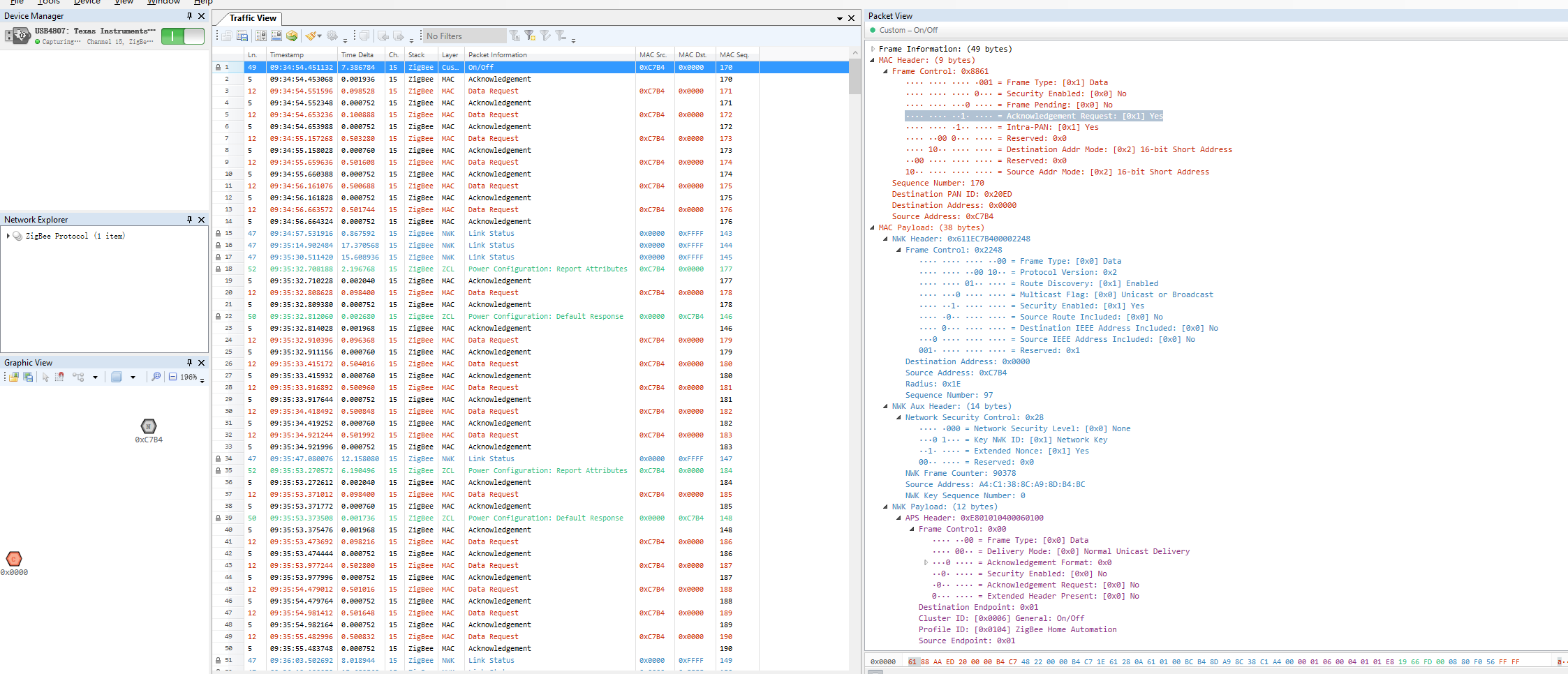Image resolution: width=1568 pixels, height=674 pixels.
Task: Click the No Filters field
Action: pos(464,36)
